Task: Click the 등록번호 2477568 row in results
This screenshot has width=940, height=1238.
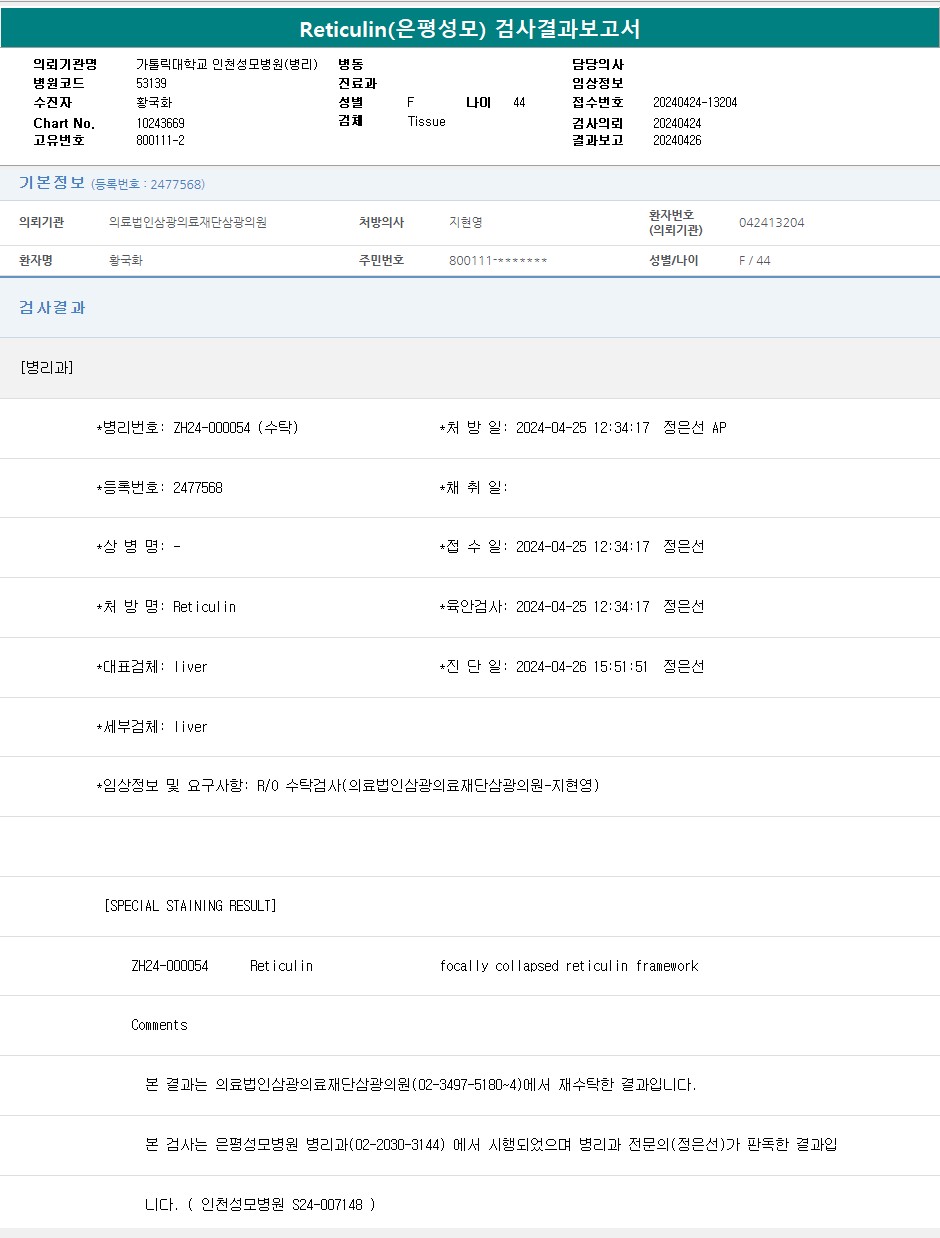Action: click(159, 488)
